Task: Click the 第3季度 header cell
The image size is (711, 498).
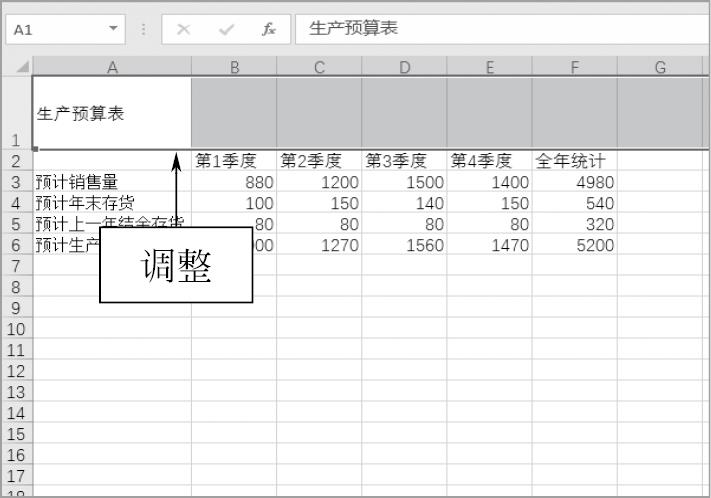Action: pos(404,161)
